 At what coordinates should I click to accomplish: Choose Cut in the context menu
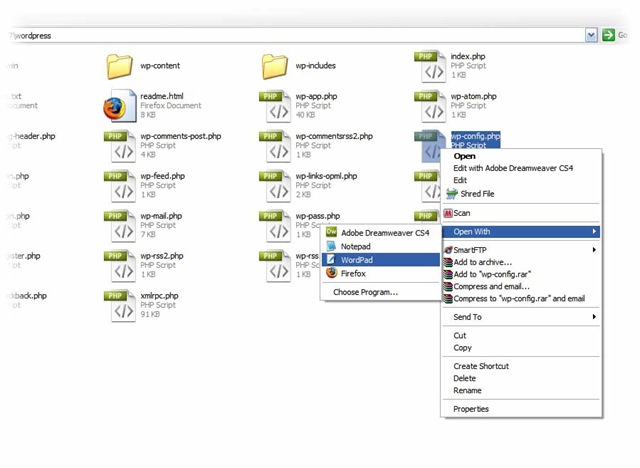460,335
